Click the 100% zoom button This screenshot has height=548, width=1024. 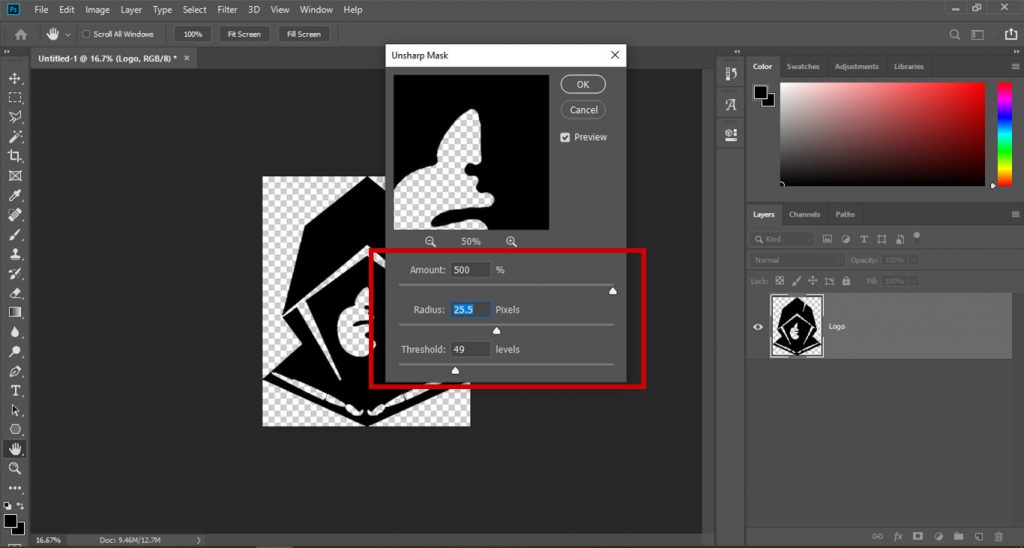pos(193,34)
